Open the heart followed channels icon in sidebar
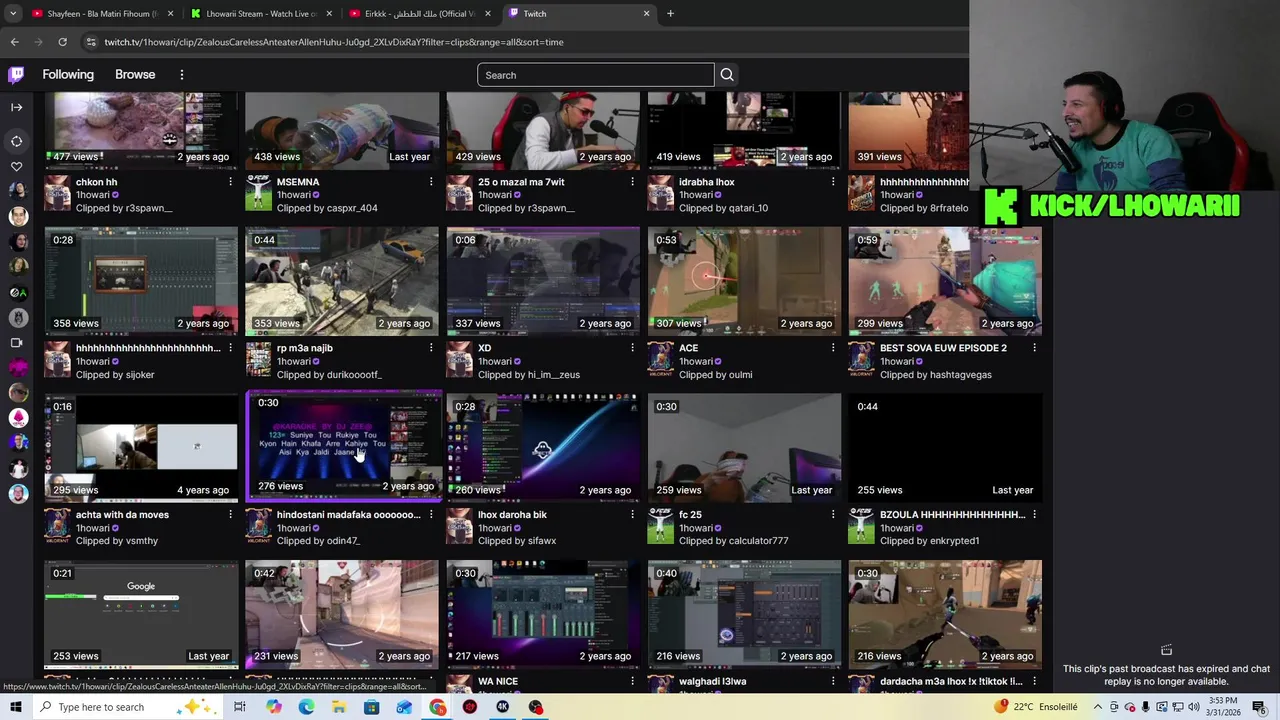 (16, 166)
